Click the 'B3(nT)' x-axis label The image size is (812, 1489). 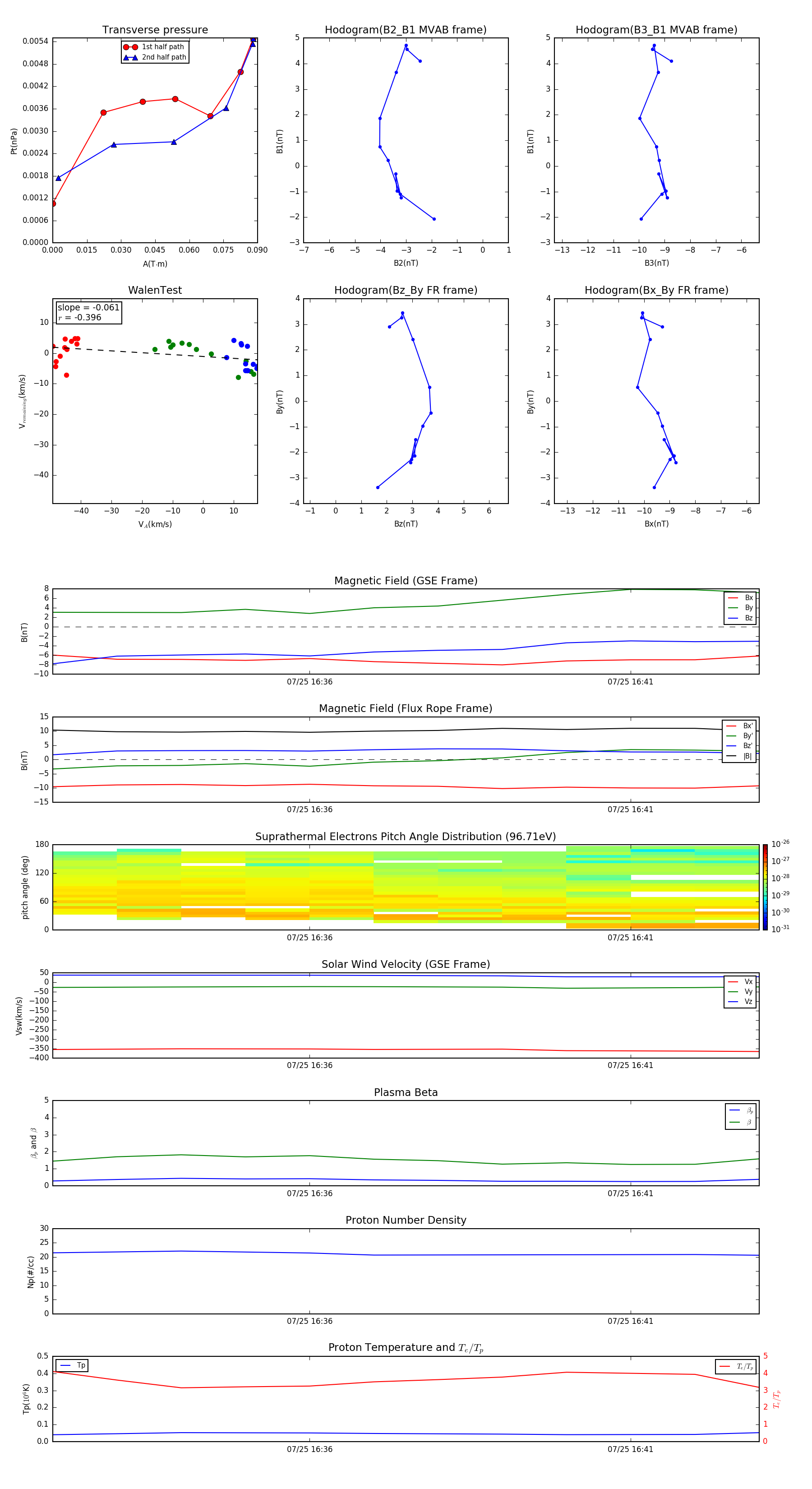click(x=656, y=263)
